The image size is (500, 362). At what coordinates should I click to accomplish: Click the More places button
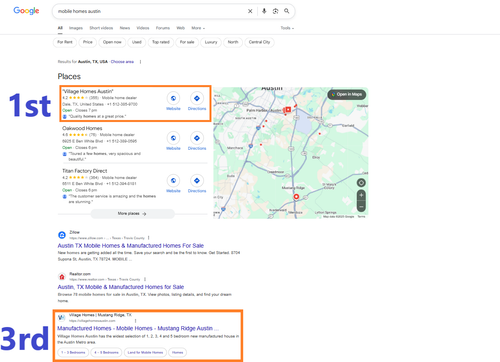coord(132,214)
